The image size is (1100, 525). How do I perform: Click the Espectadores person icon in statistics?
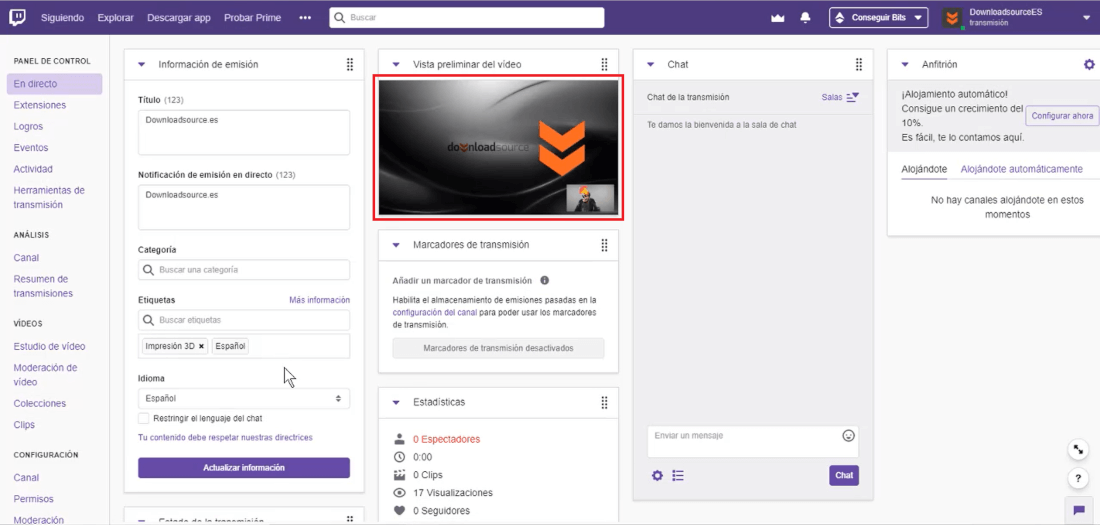click(x=400, y=439)
